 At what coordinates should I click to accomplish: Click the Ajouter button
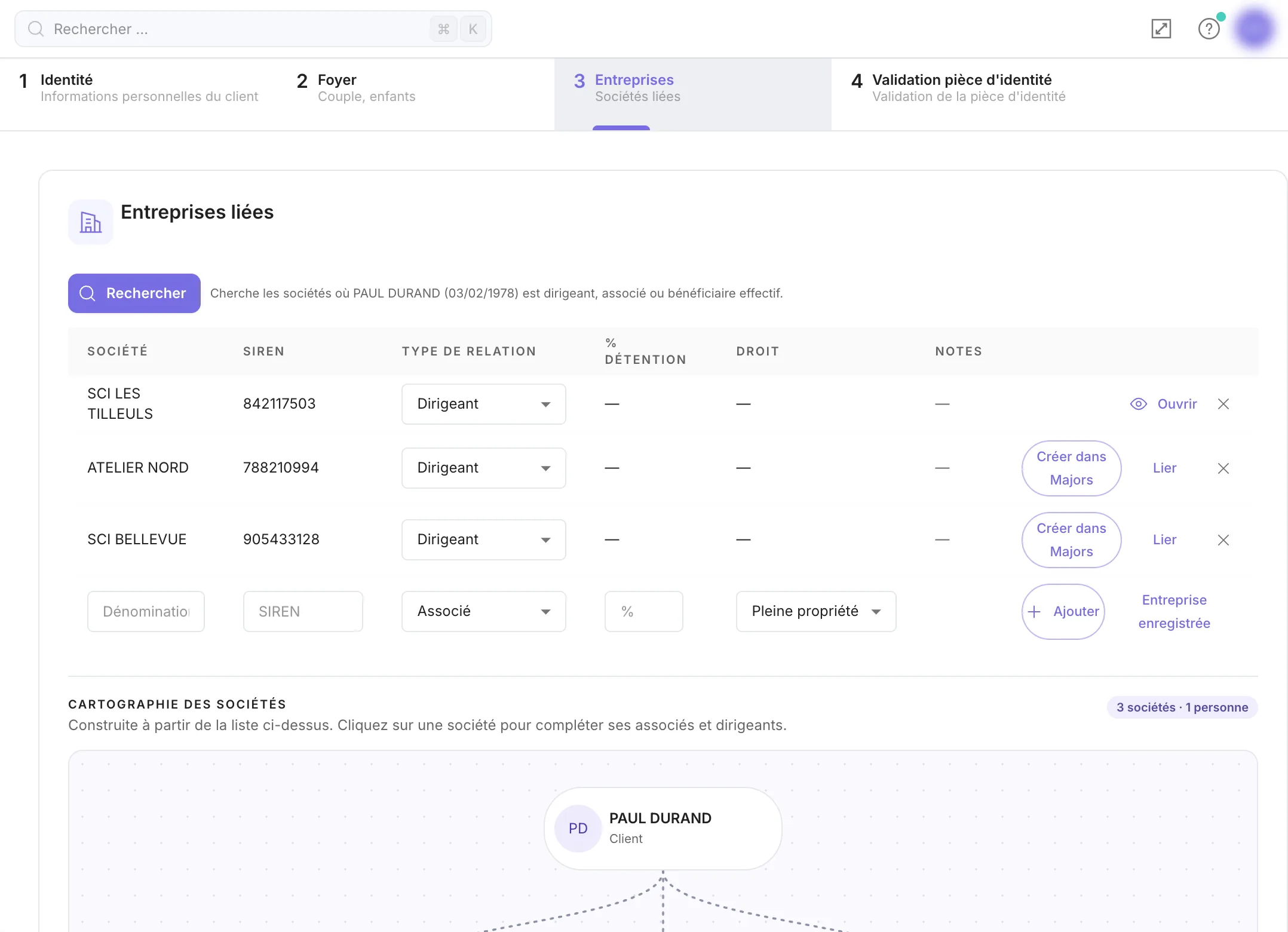click(x=1063, y=612)
